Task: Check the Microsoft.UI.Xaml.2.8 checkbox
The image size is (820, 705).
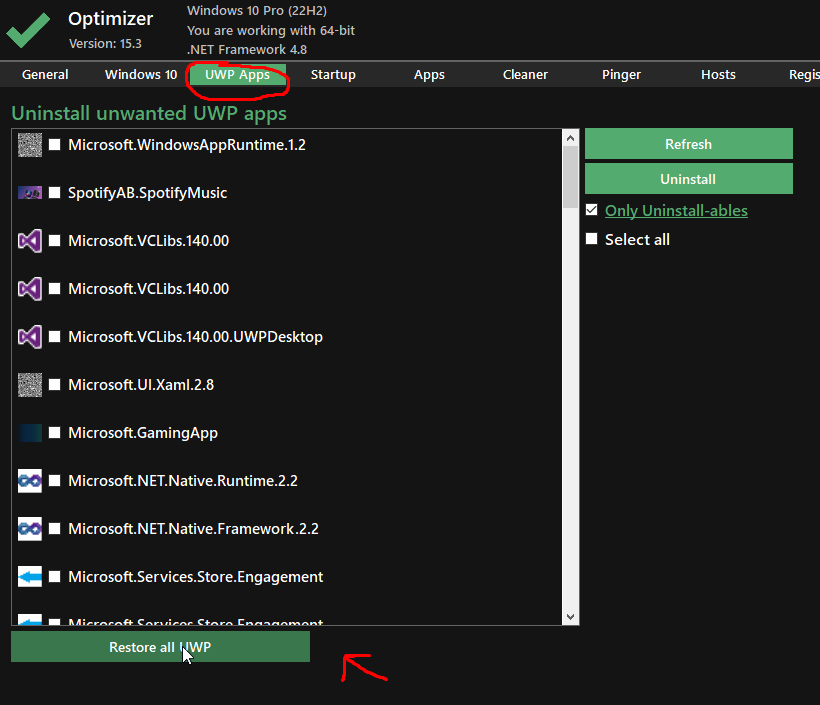Action: tap(54, 385)
